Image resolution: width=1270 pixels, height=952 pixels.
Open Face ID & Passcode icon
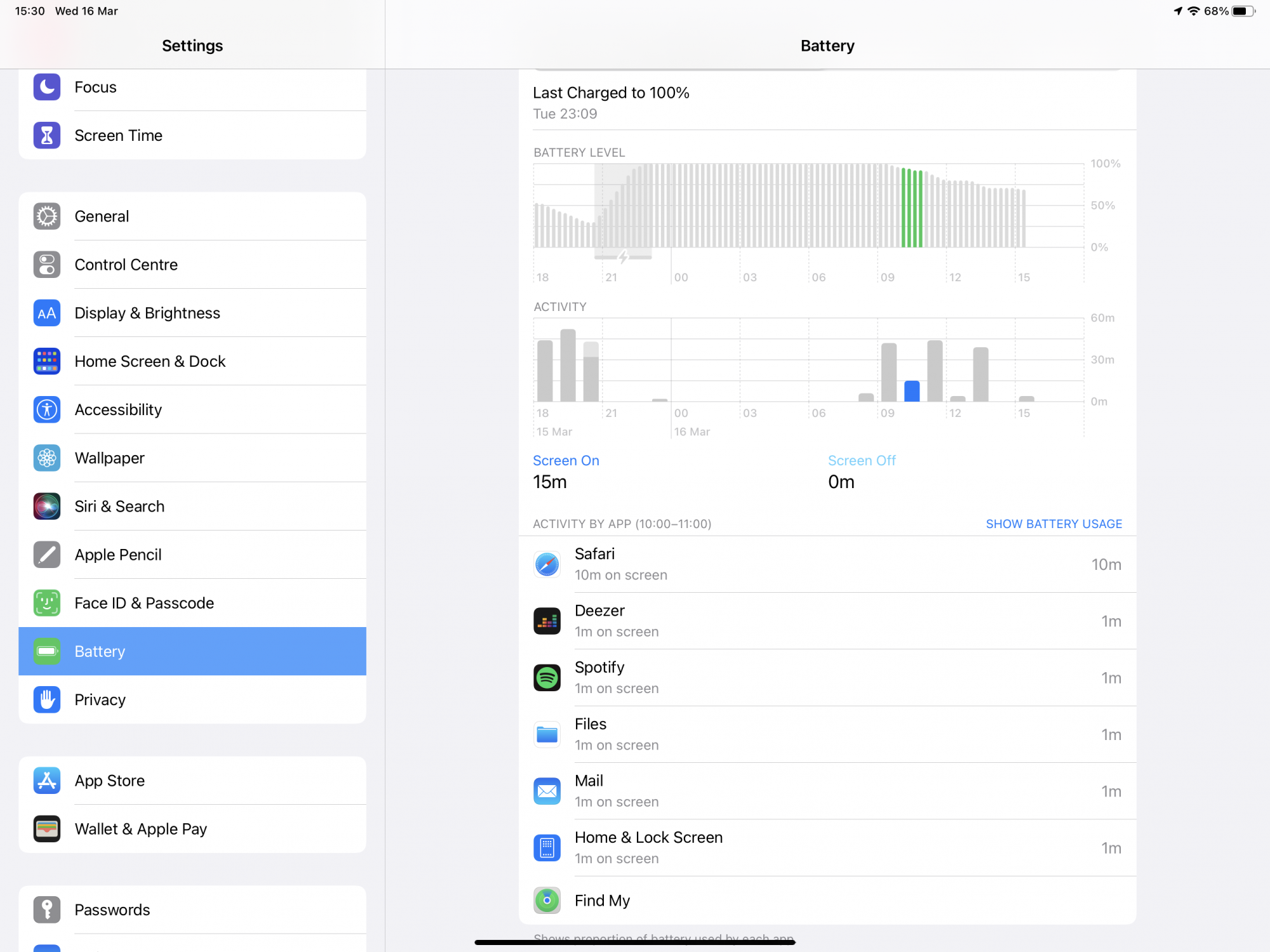click(47, 603)
